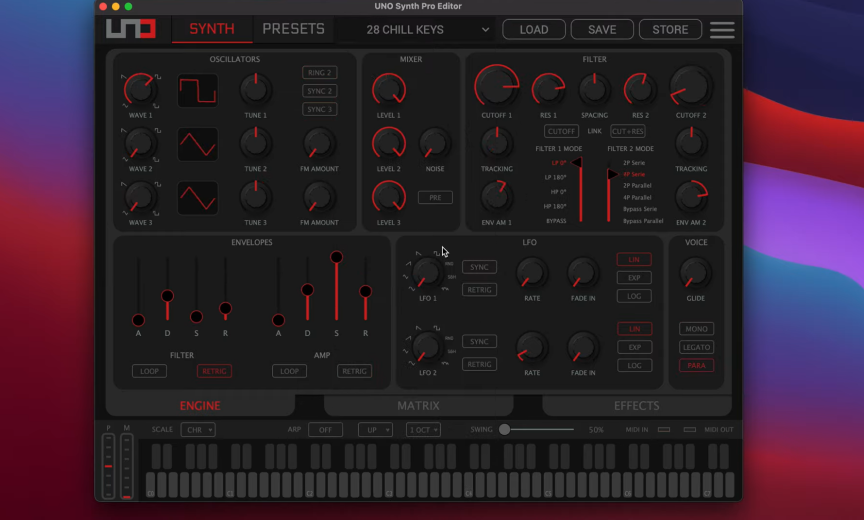The height and width of the screenshot is (520, 864).
Task: Expand the SCALE CHR dropdown
Action: point(197,430)
